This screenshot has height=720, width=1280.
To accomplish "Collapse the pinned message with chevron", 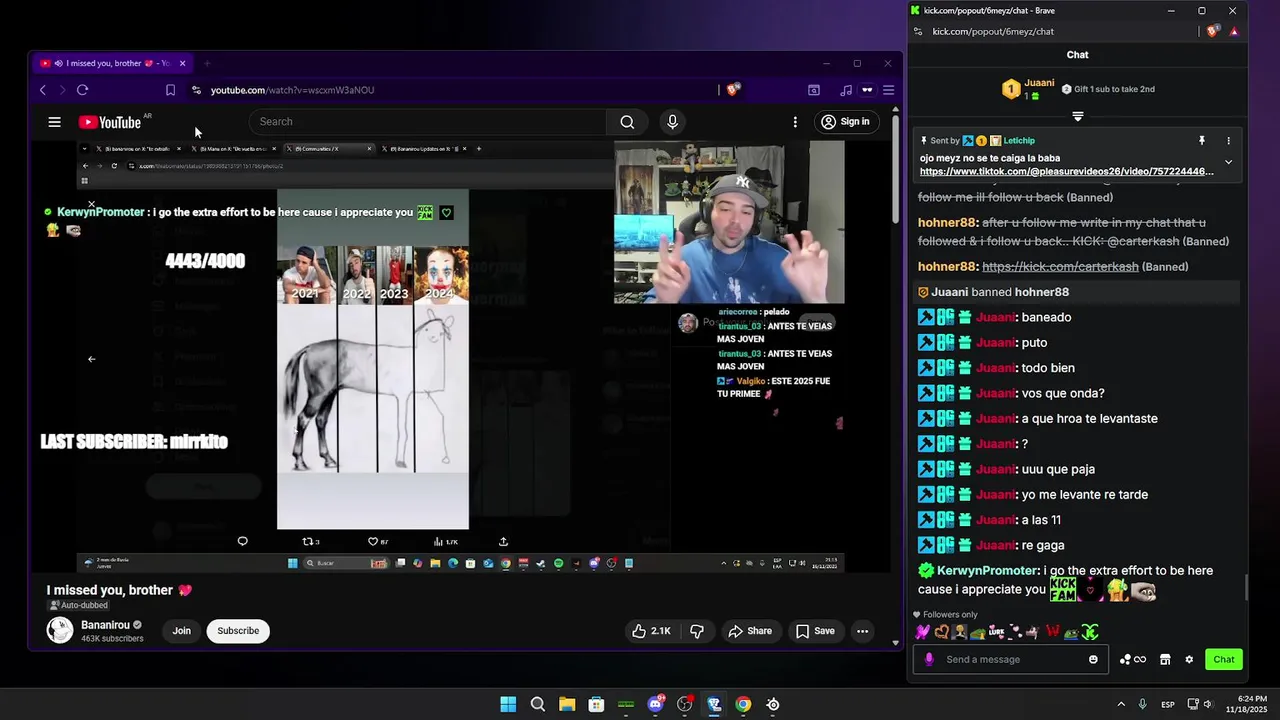I will (x=1229, y=162).
